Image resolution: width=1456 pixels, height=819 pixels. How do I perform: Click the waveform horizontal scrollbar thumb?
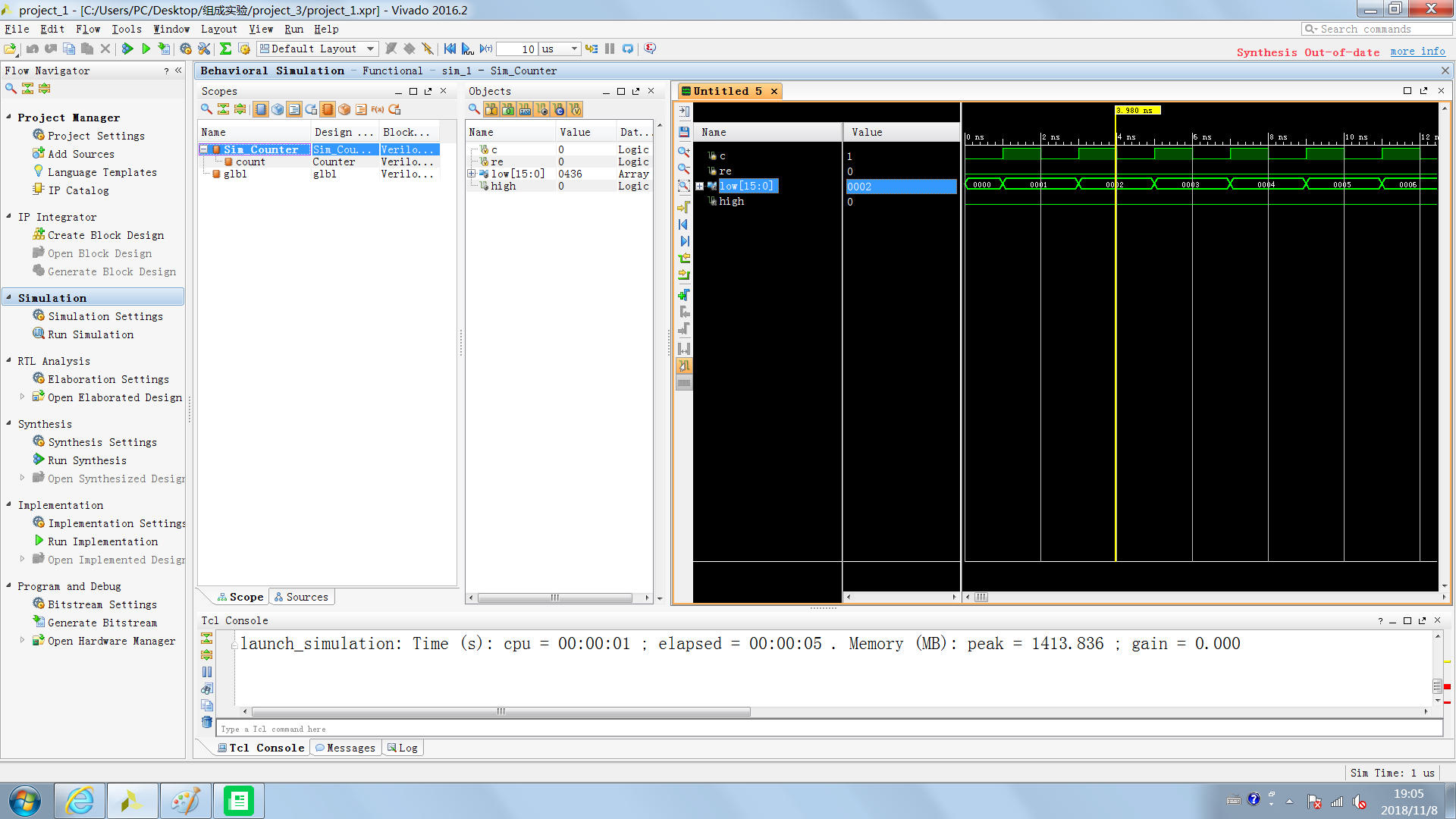pos(981,598)
